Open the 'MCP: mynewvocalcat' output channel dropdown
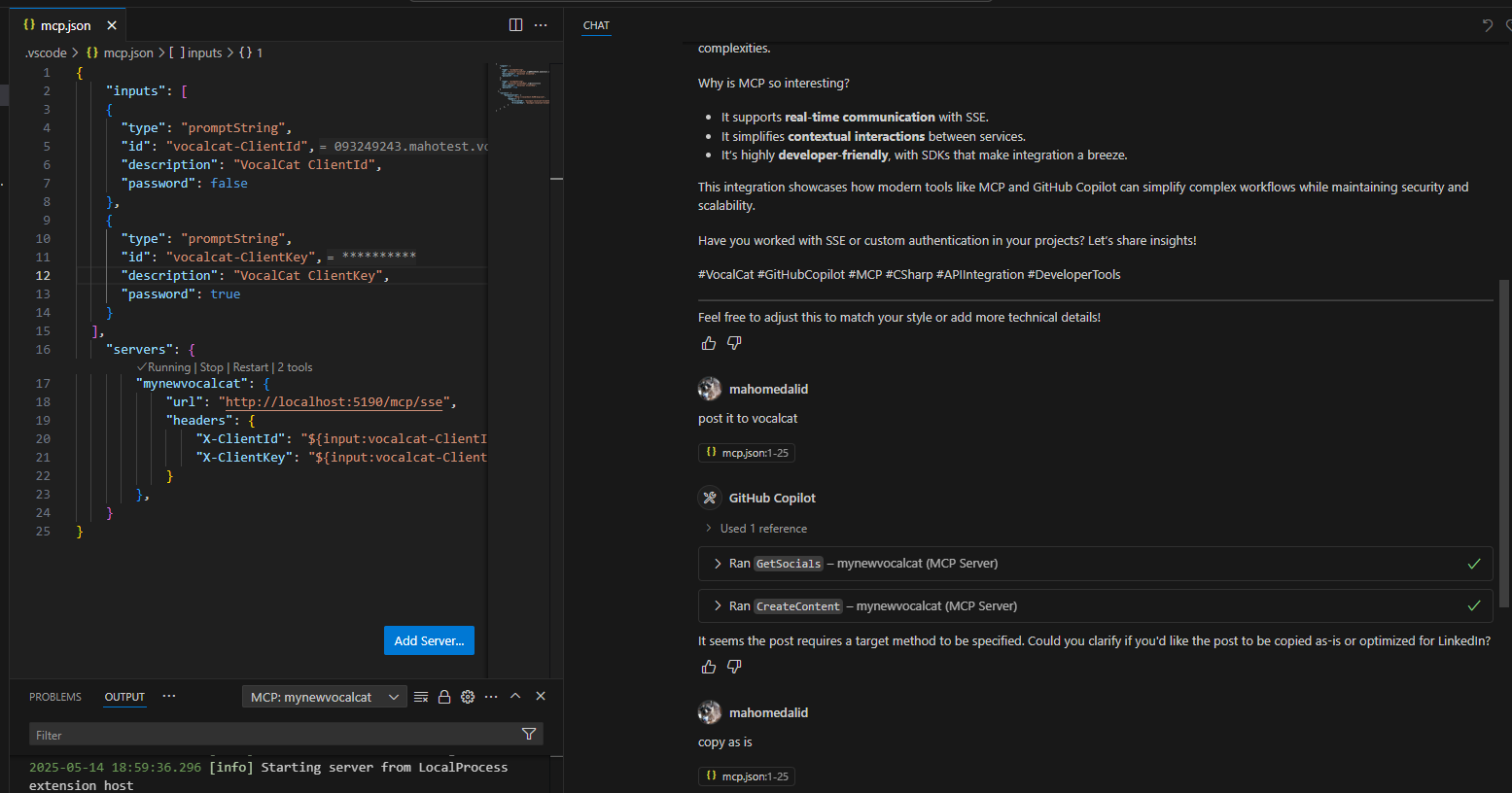Screen dimensions: 1512x793 (325, 697)
